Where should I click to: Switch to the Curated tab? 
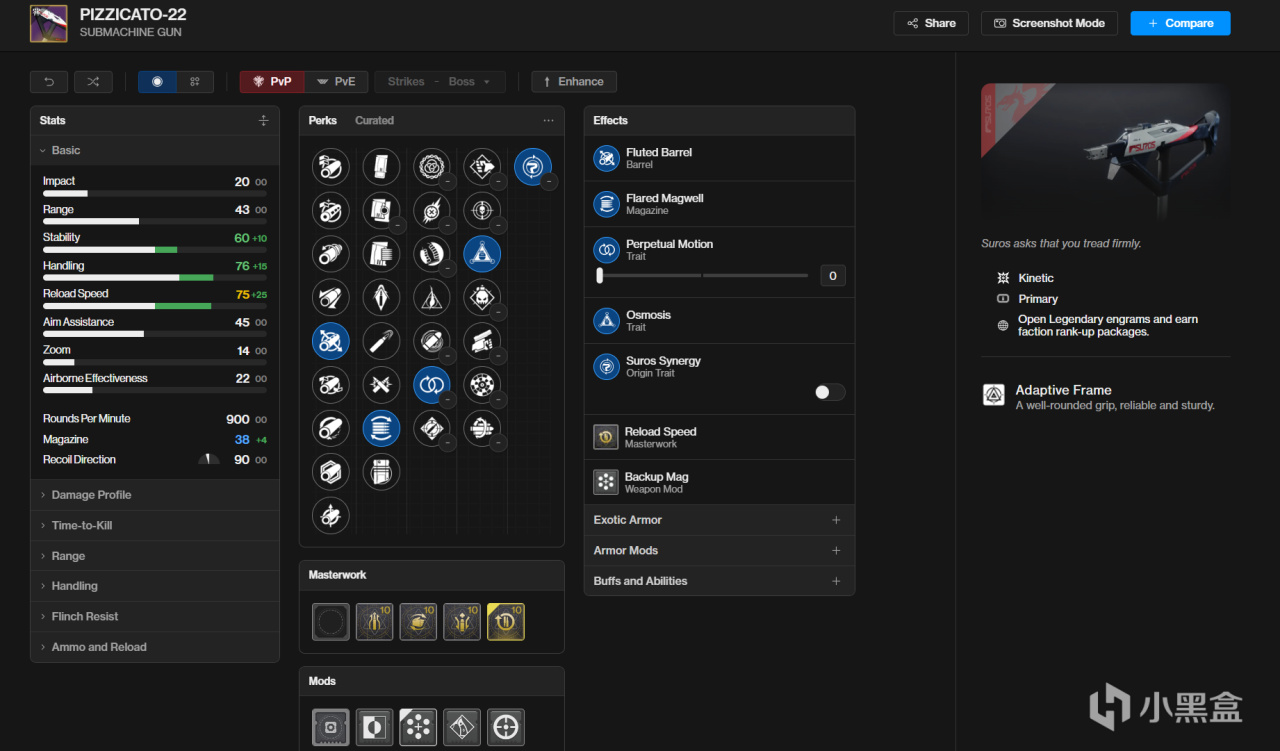(x=375, y=120)
